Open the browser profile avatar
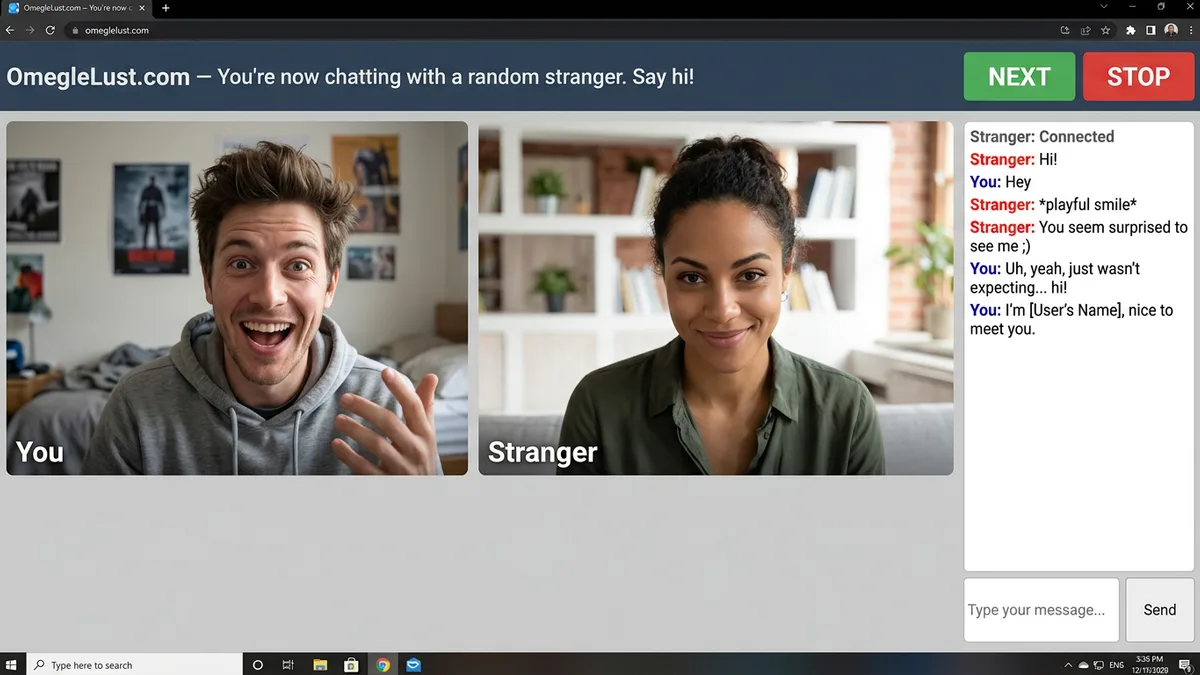Screen dimensions: 1200x675 point(1171,30)
